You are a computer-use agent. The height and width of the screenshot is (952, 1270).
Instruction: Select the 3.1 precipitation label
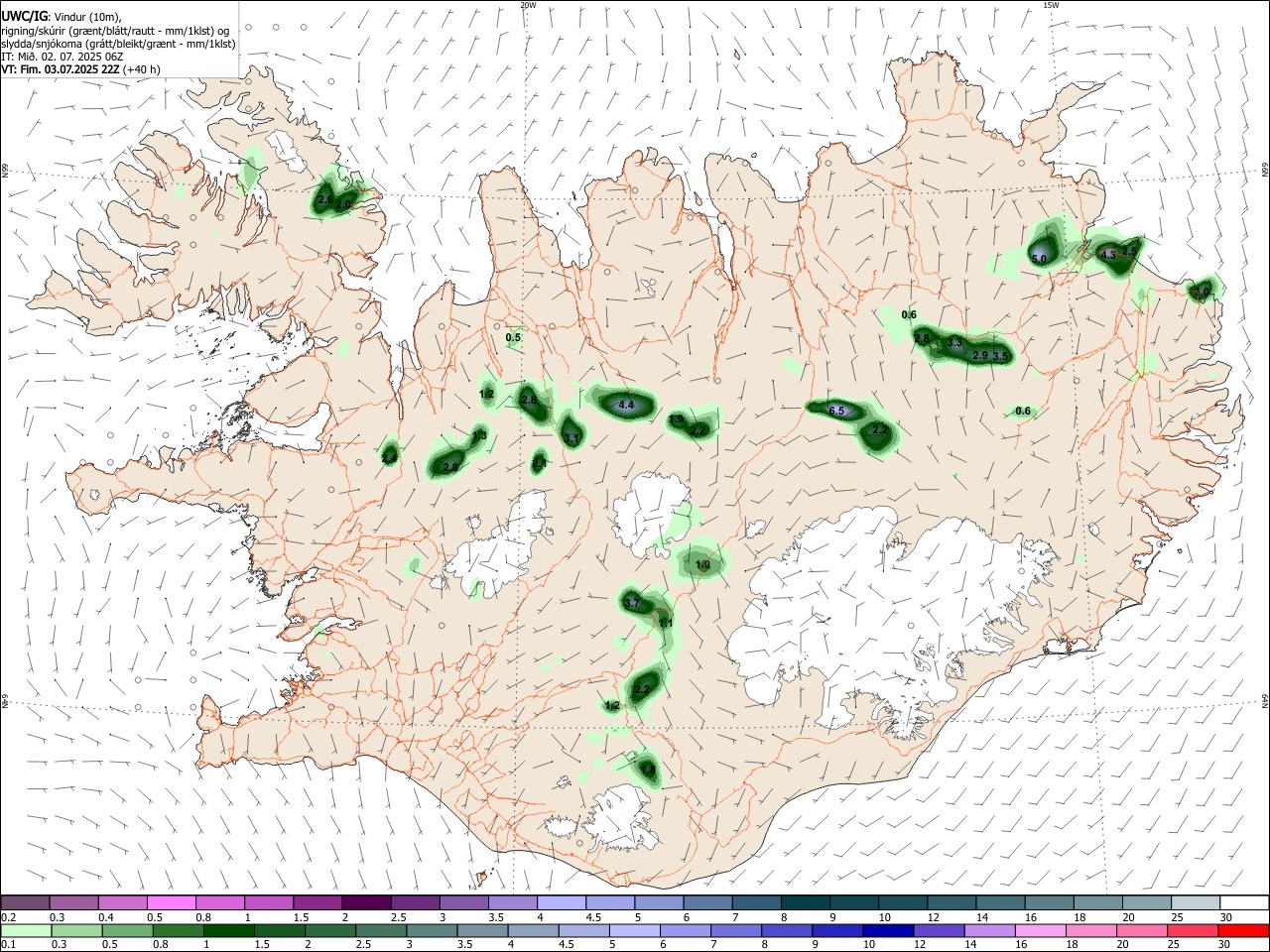tap(571, 437)
